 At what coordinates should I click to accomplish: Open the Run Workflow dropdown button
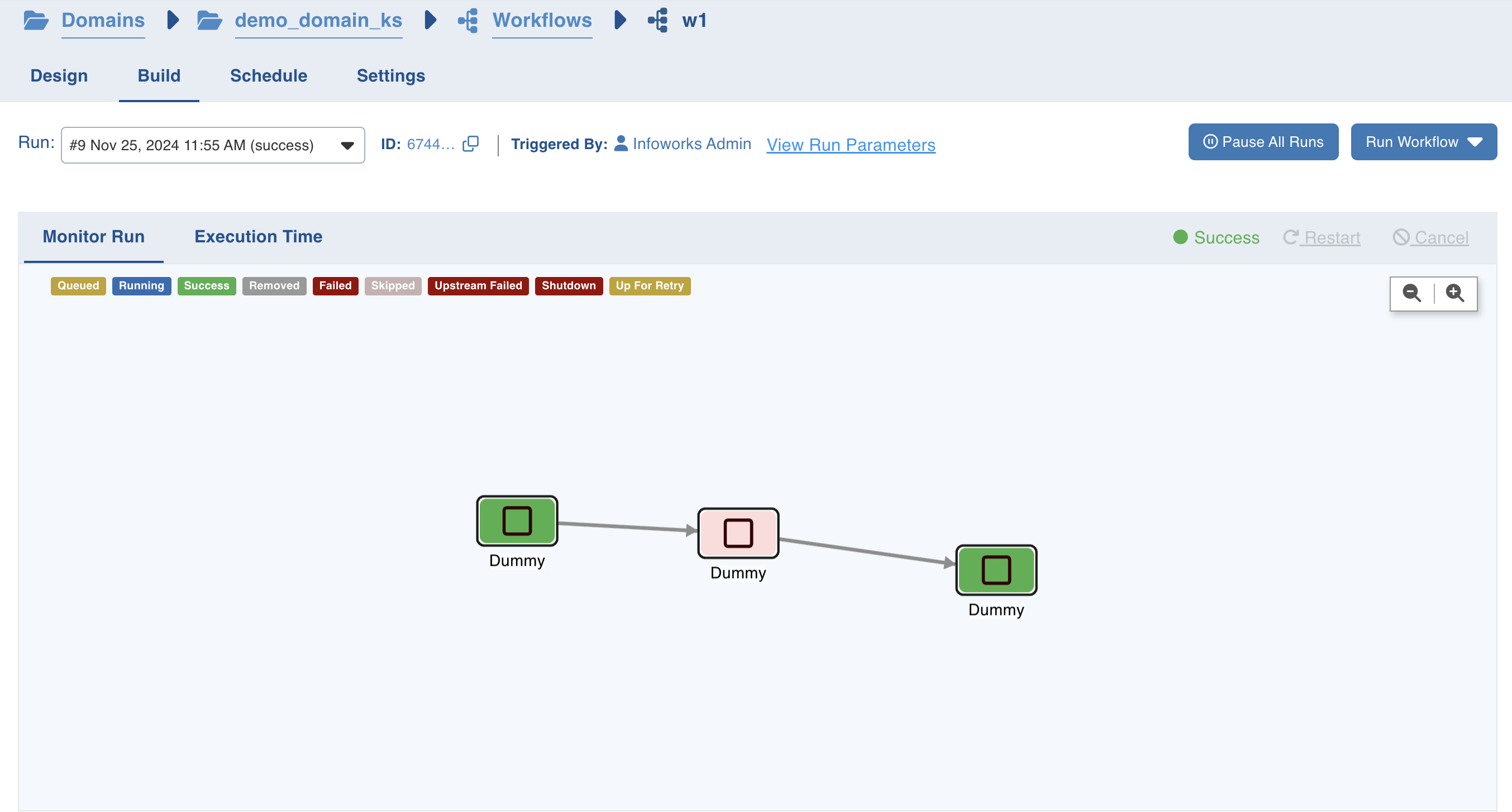(1424, 142)
